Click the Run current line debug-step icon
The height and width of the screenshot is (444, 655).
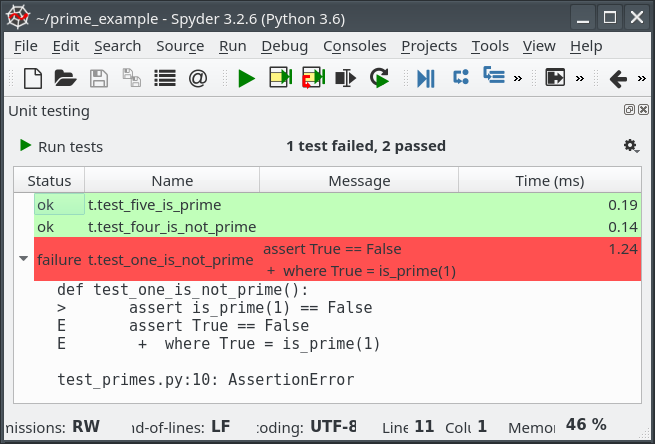pos(461,77)
